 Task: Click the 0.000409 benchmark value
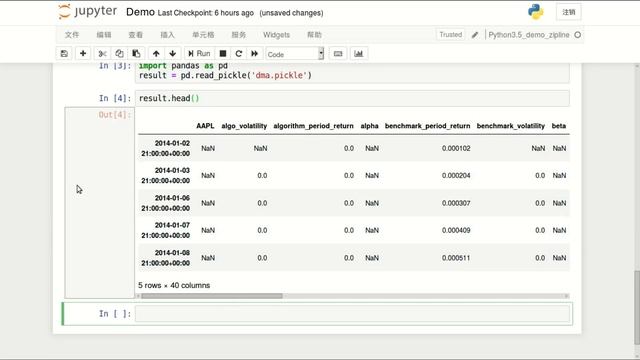click(x=456, y=230)
